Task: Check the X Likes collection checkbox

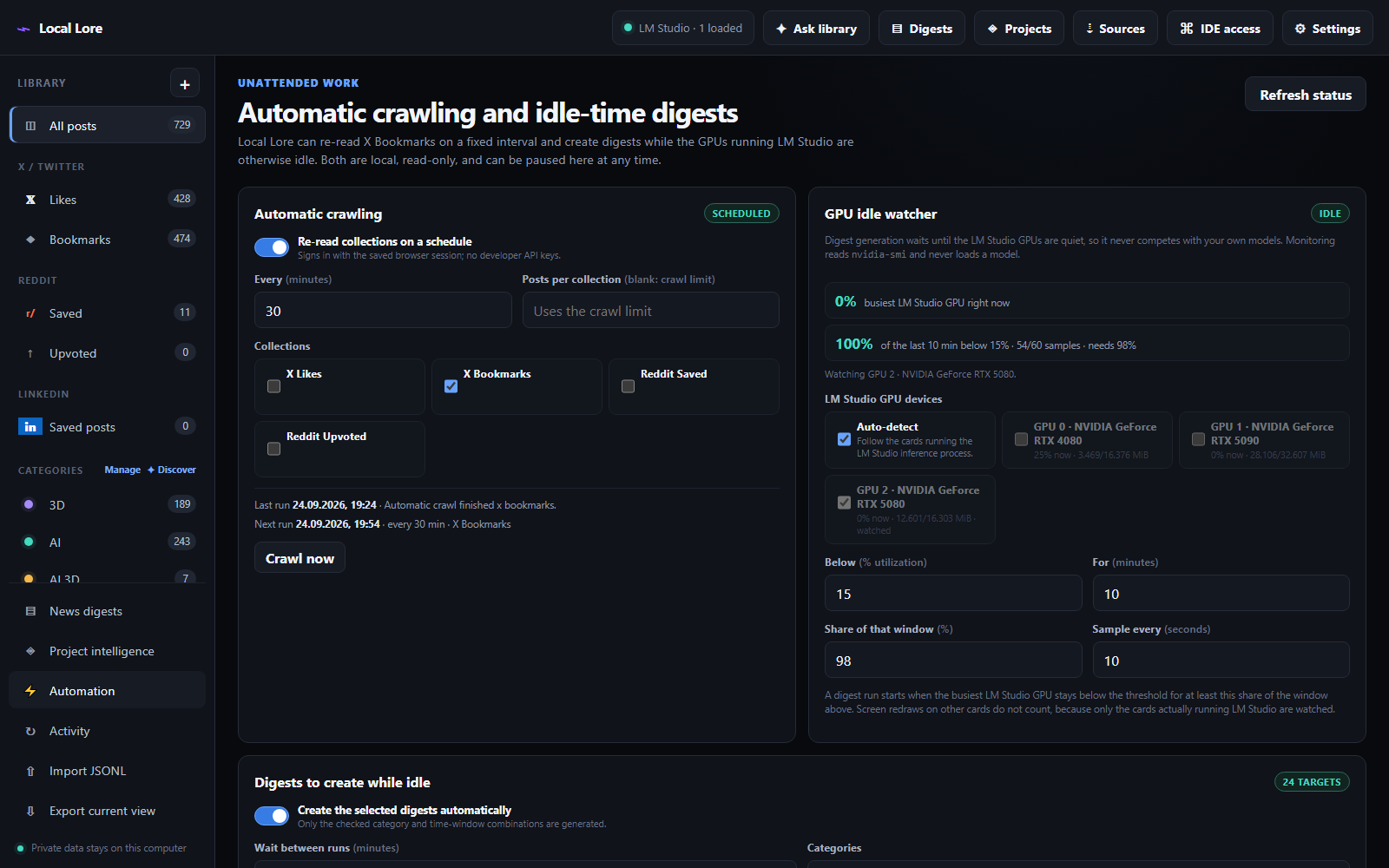Action: (x=273, y=386)
